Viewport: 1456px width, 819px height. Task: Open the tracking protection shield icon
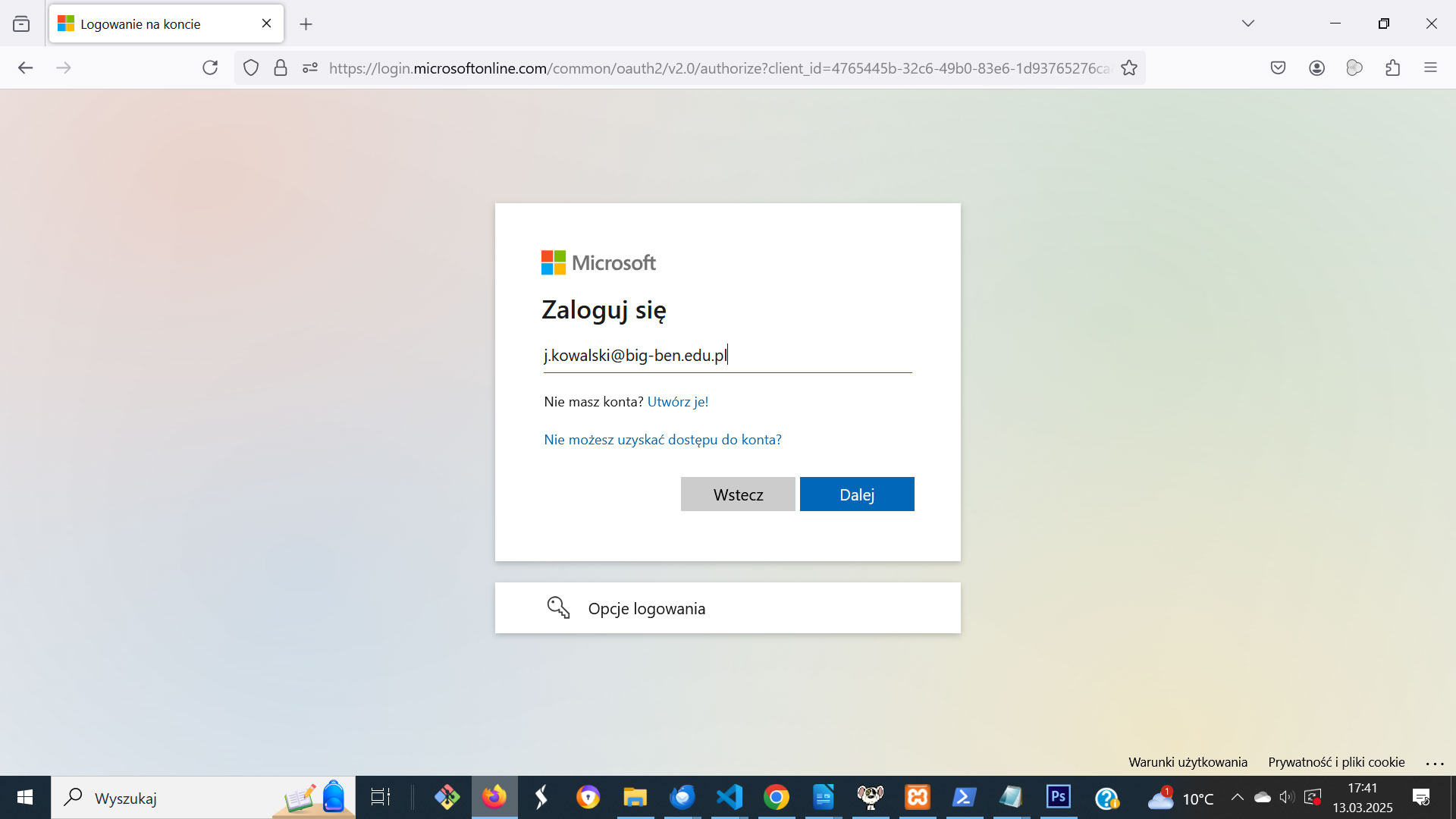point(251,68)
